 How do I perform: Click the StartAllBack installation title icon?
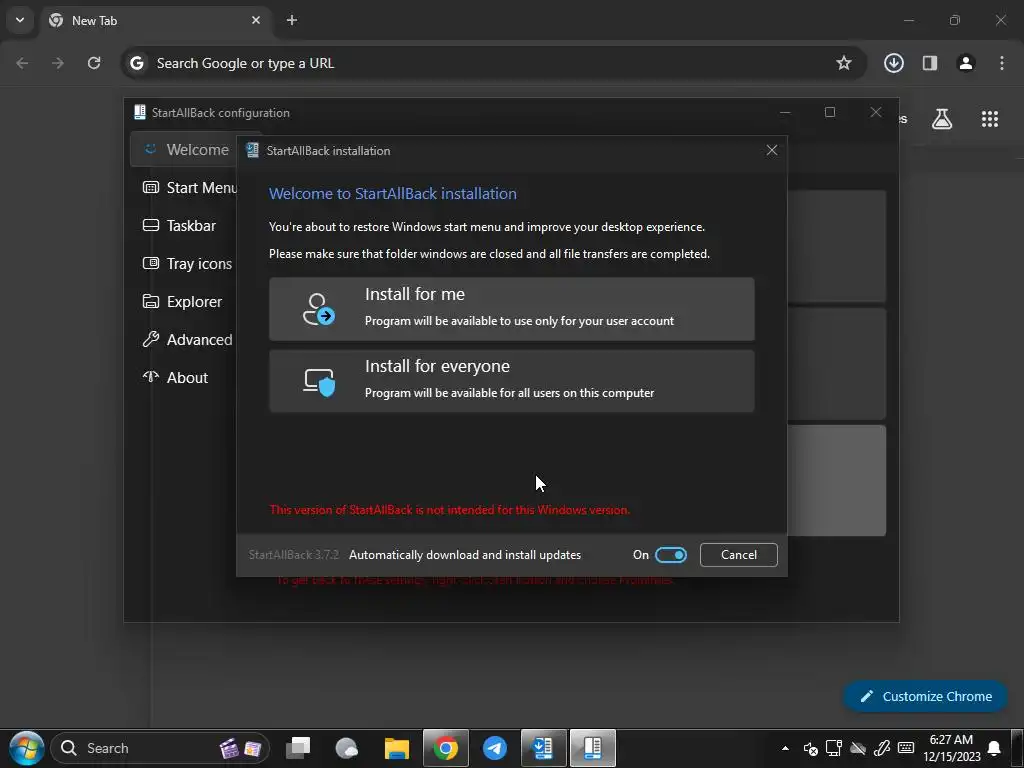[252, 150]
